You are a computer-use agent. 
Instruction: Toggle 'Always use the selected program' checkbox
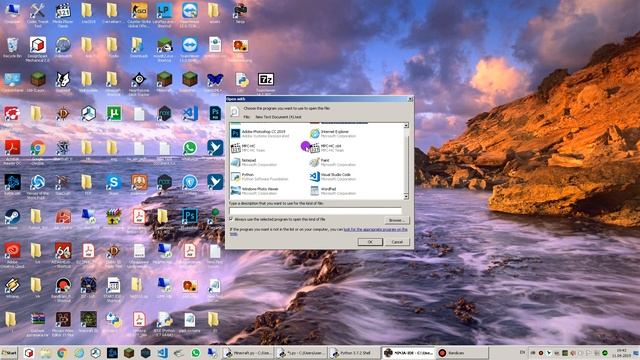click(x=231, y=220)
